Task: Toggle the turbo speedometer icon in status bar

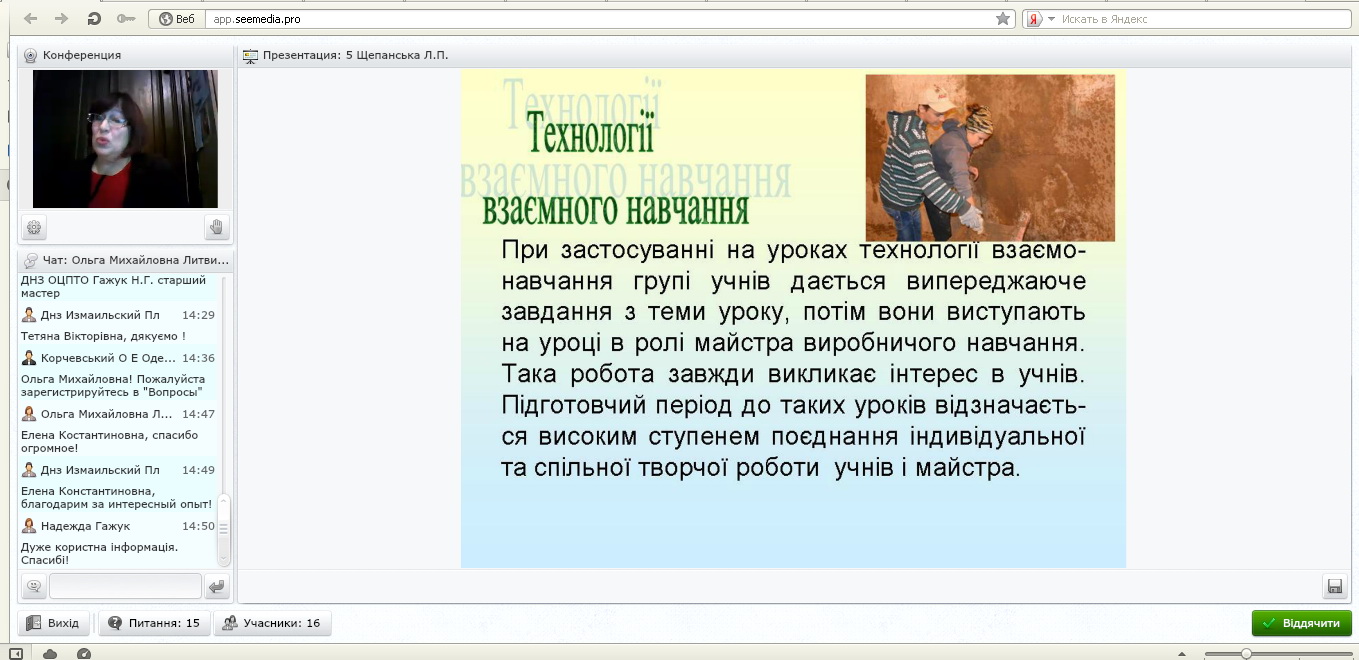Action: point(84,654)
